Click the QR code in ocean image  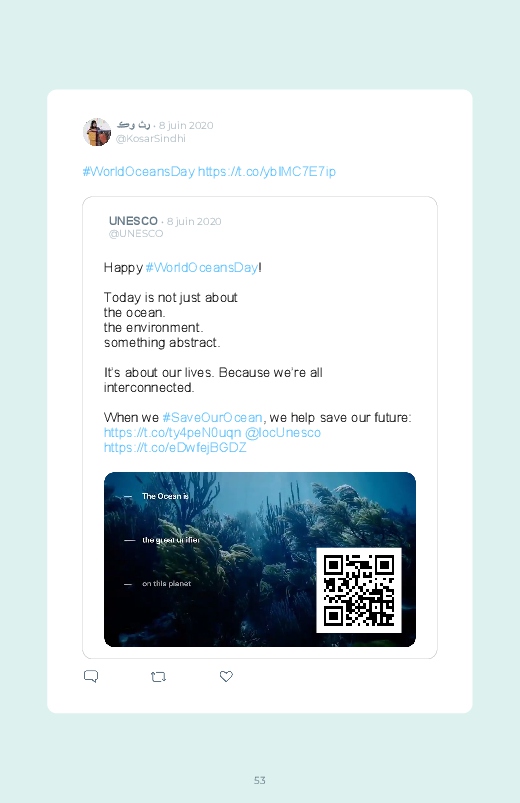(x=359, y=590)
